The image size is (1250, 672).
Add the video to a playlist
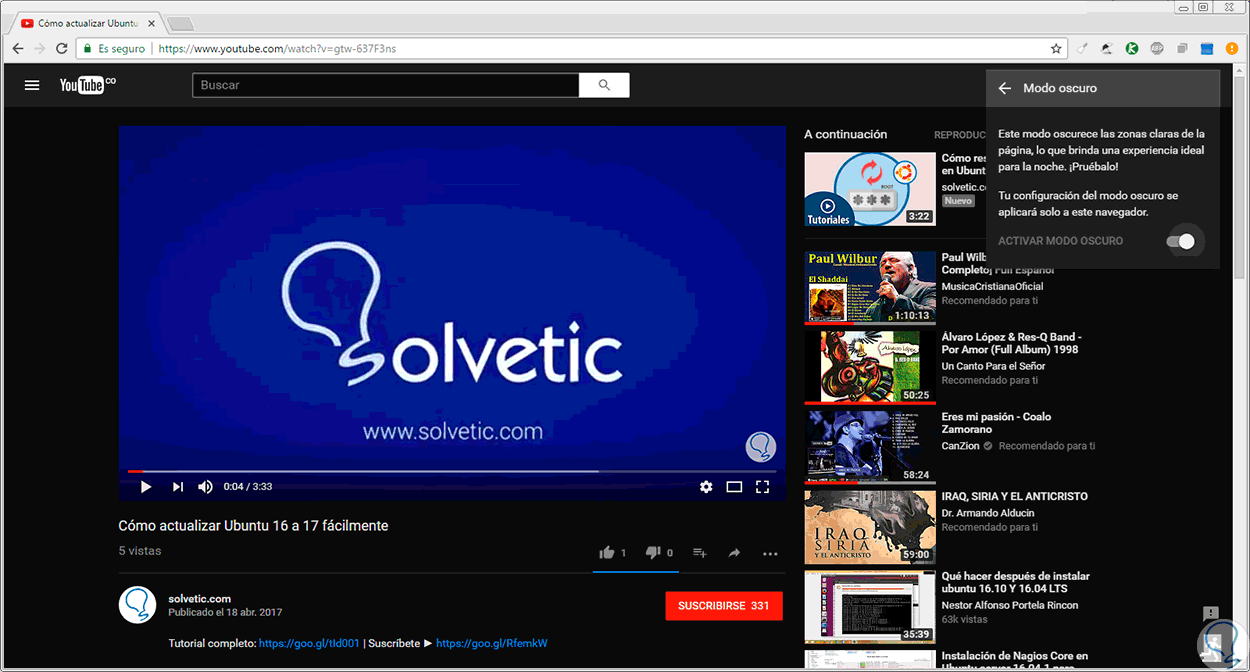click(700, 552)
